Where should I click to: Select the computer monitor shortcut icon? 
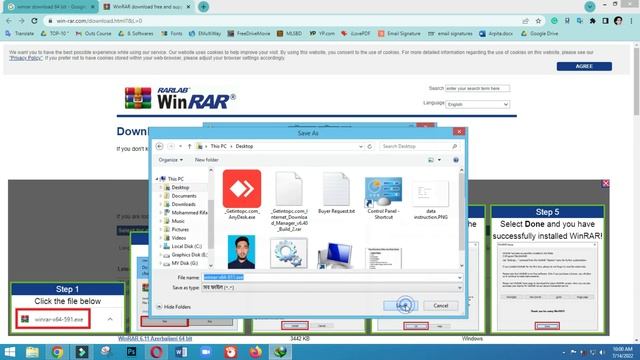(x=336, y=255)
